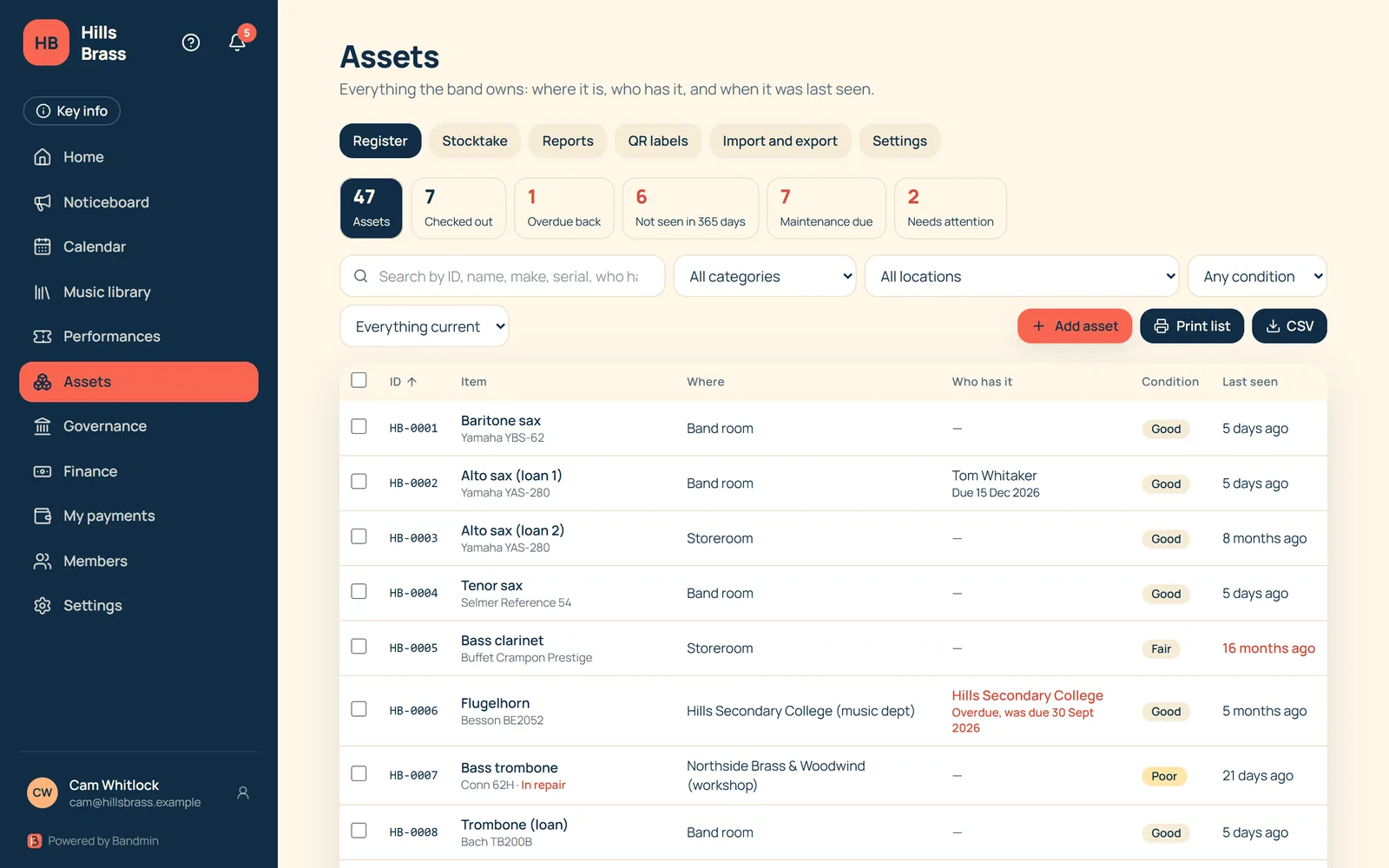Viewport: 1389px width, 868px height.
Task: Sort by the ID column header
Action: click(403, 382)
